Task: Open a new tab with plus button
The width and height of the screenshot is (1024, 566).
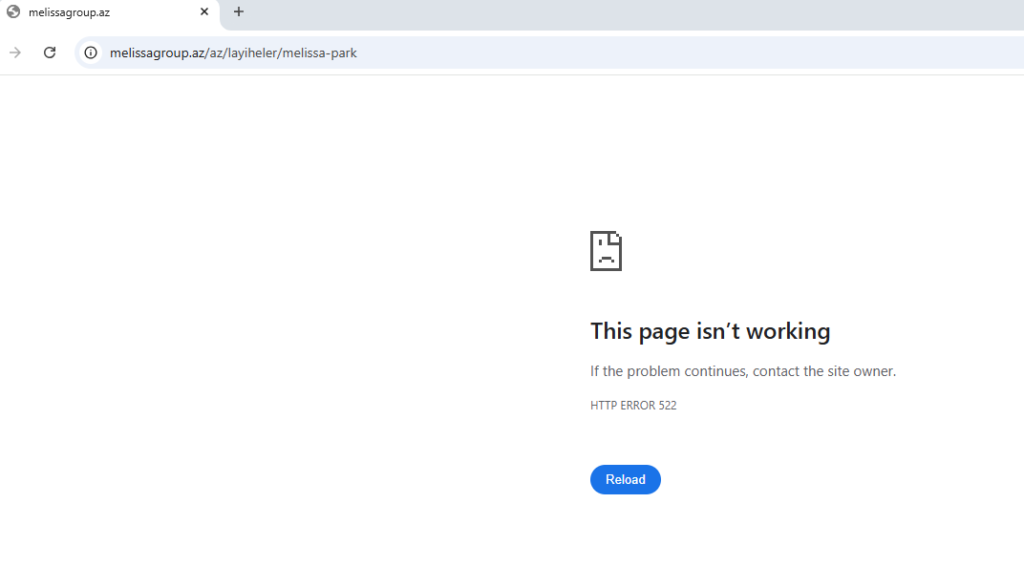Action: [238, 12]
